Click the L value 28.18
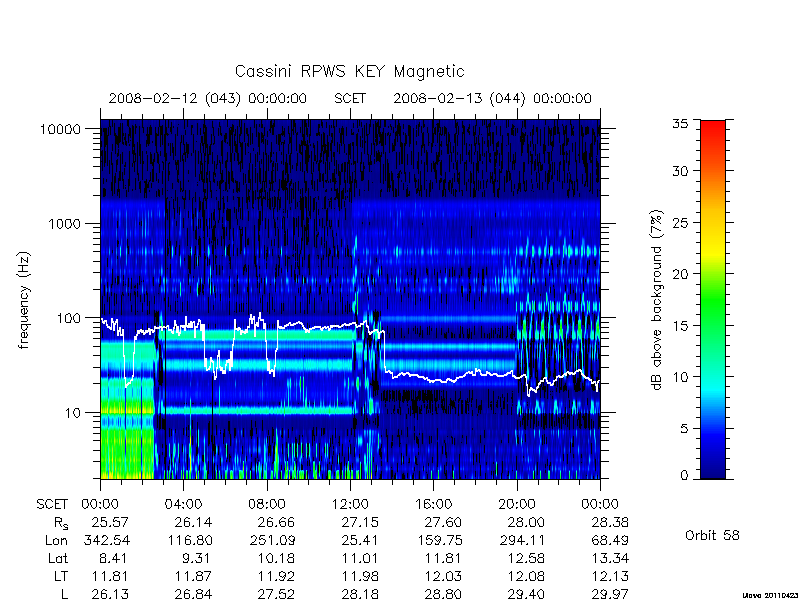800x600 pixels. click(x=360, y=594)
